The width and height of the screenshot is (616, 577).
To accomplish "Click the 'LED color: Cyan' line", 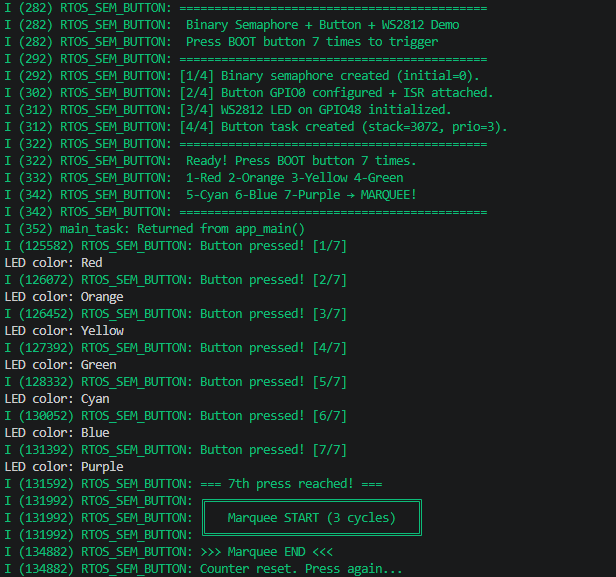I will click(57, 399).
